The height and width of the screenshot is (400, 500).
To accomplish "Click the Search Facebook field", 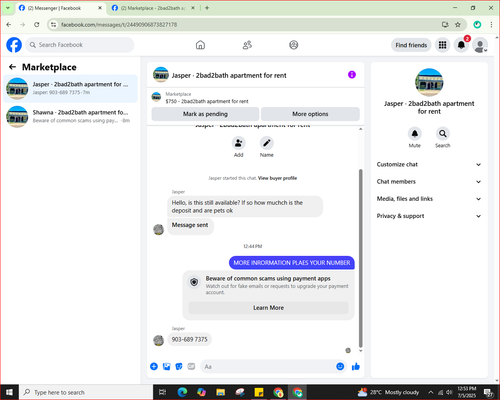I will [x=80, y=45].
